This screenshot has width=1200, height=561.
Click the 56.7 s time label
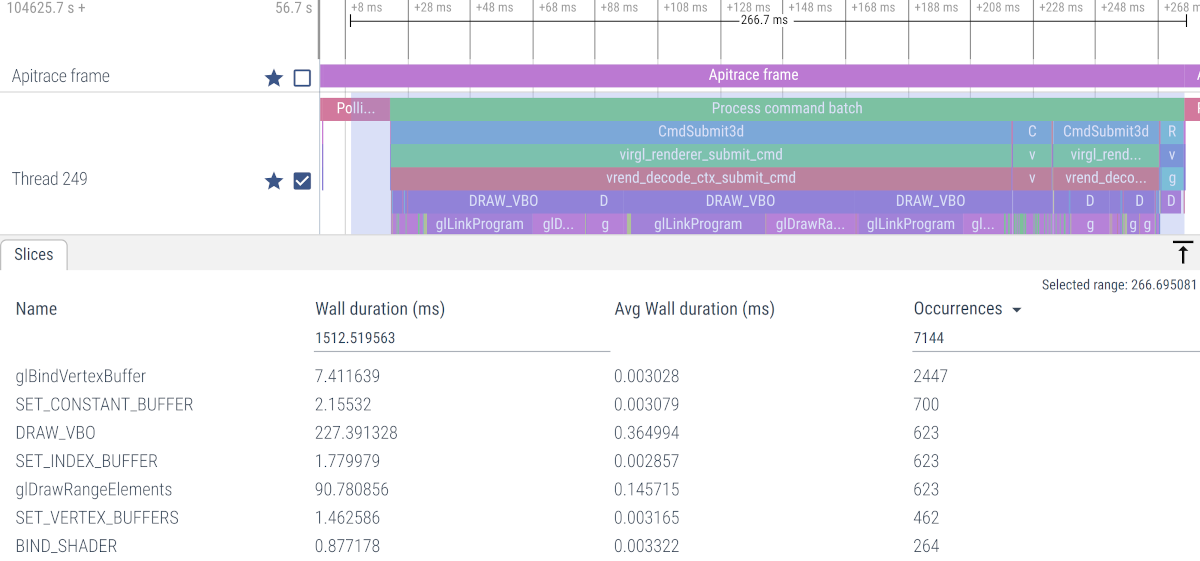294,8
